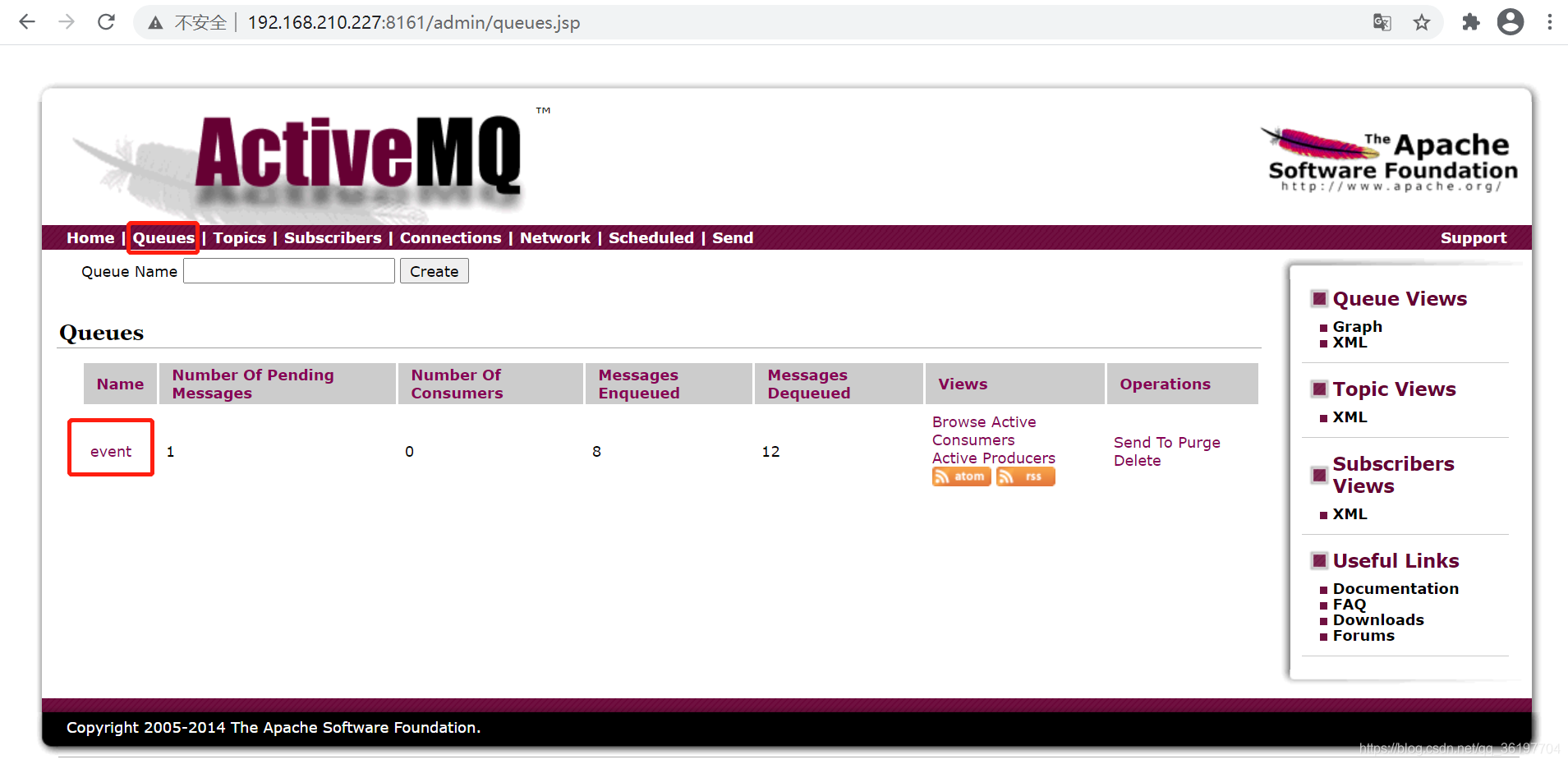Open the translate page icon
Viewport: 1568px width, 764px height.
coord(1382,22)
